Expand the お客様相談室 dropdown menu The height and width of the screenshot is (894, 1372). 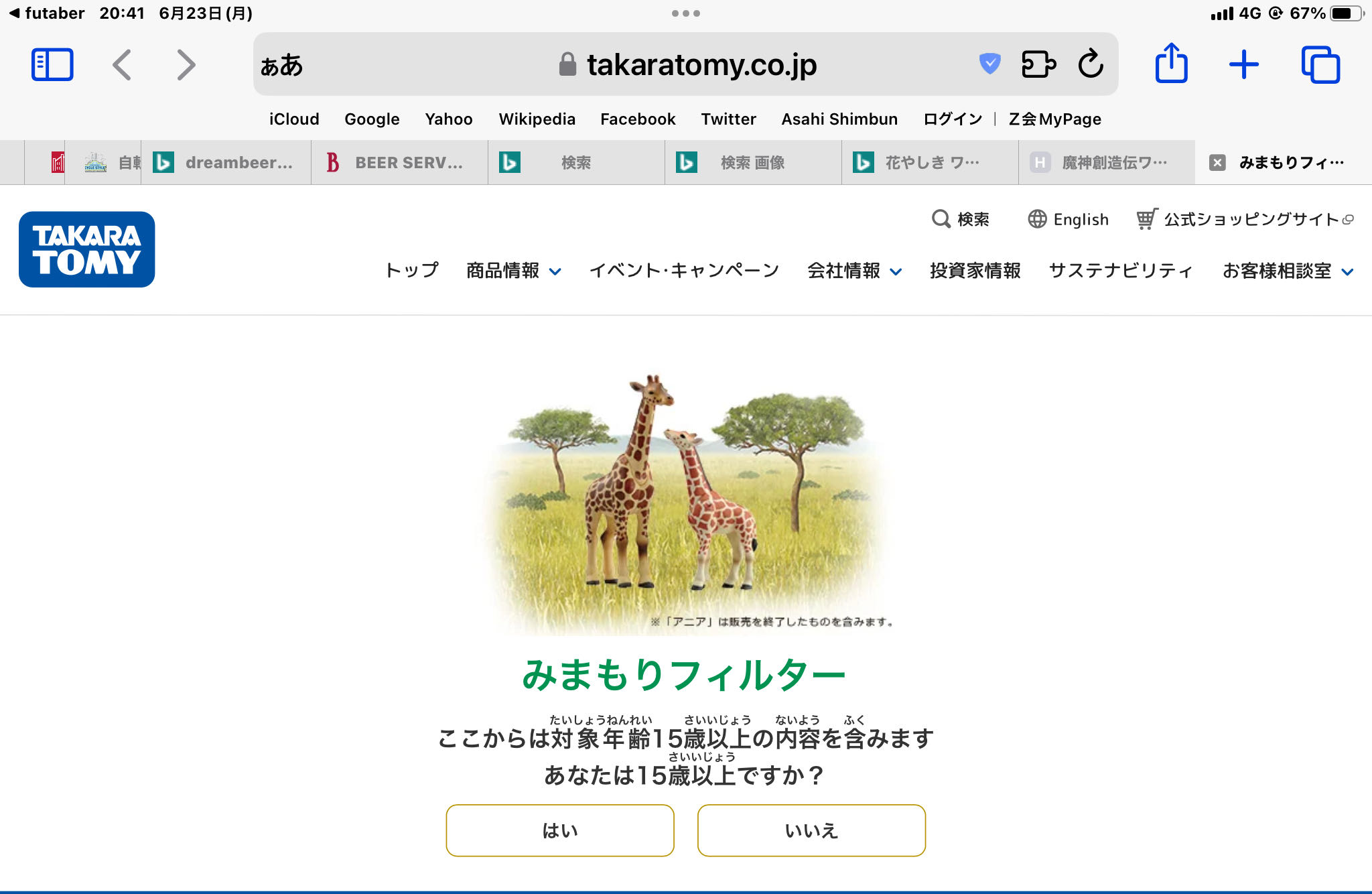click(1288, 271)
